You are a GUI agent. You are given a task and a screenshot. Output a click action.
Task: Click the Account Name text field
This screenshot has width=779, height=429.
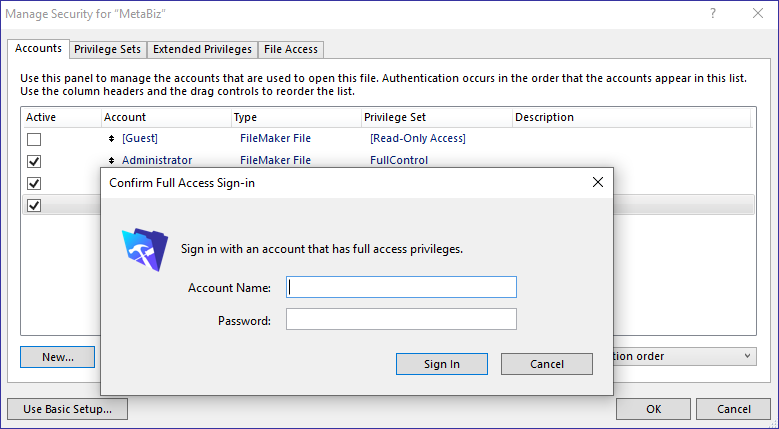pyautogui.click(x=401, y=287)
